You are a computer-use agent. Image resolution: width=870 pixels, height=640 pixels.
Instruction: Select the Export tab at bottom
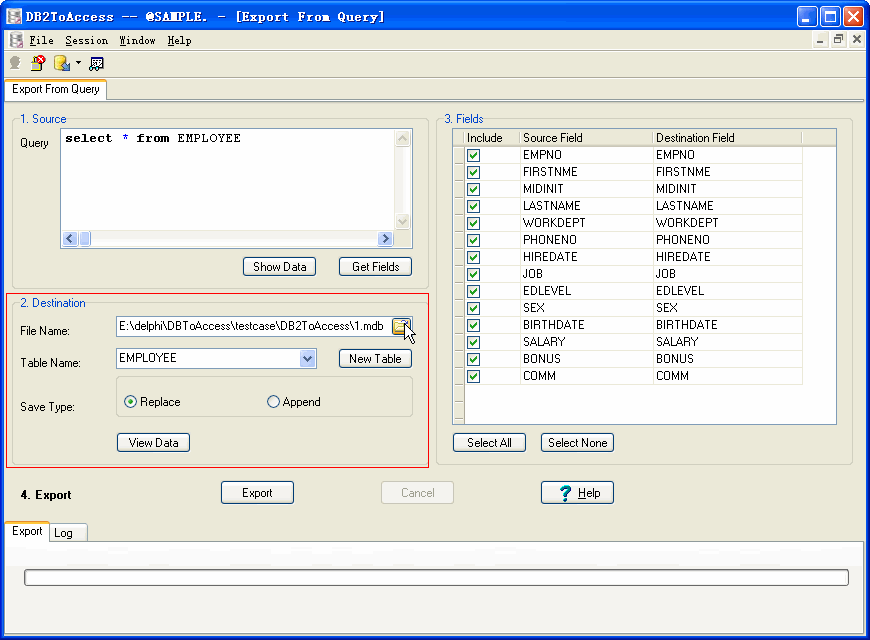[x=27, y=531]
